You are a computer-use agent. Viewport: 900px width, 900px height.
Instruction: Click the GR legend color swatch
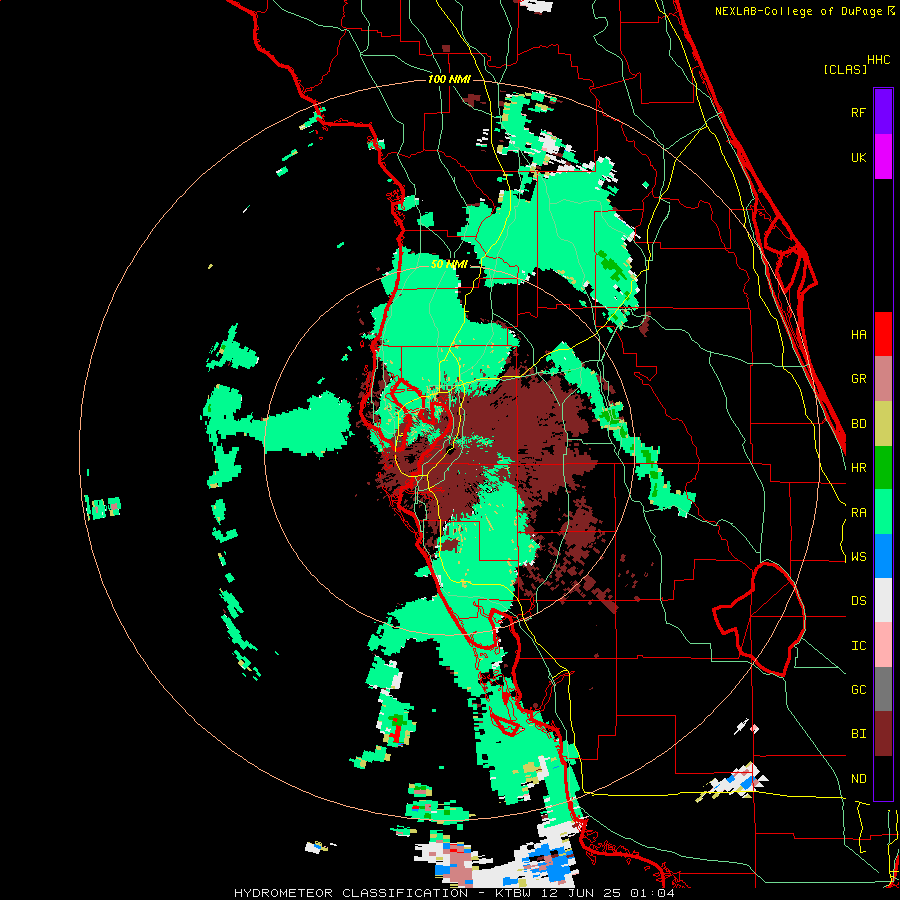point(883,379)
